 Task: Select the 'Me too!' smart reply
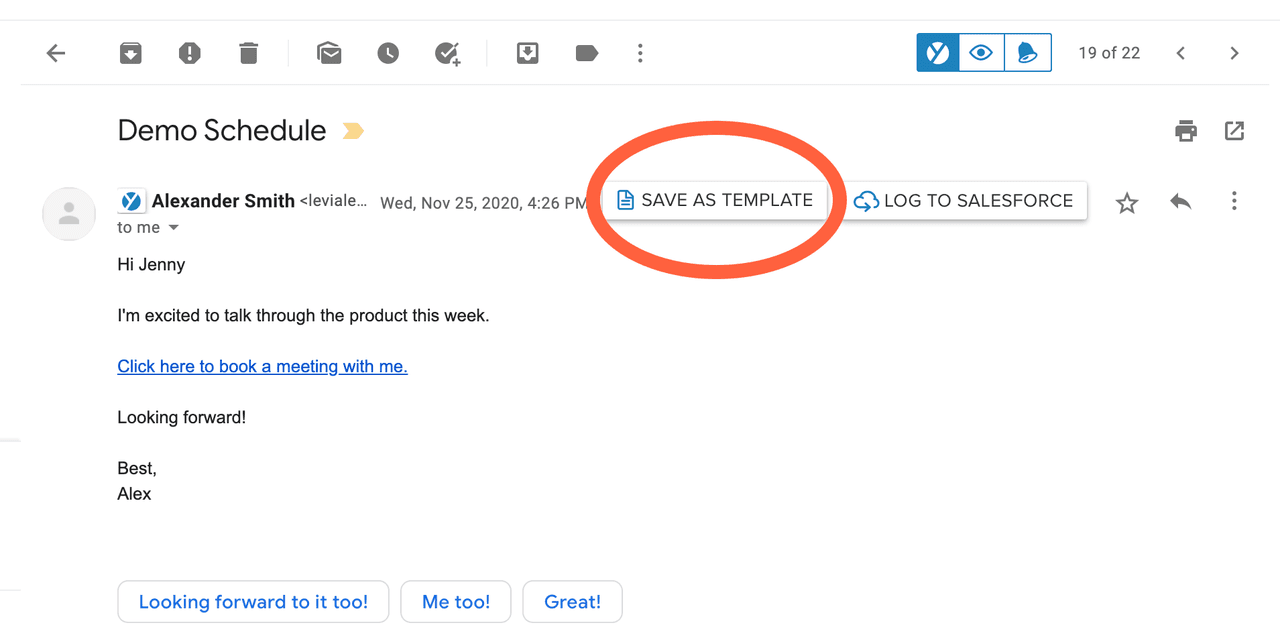[455, 601]
